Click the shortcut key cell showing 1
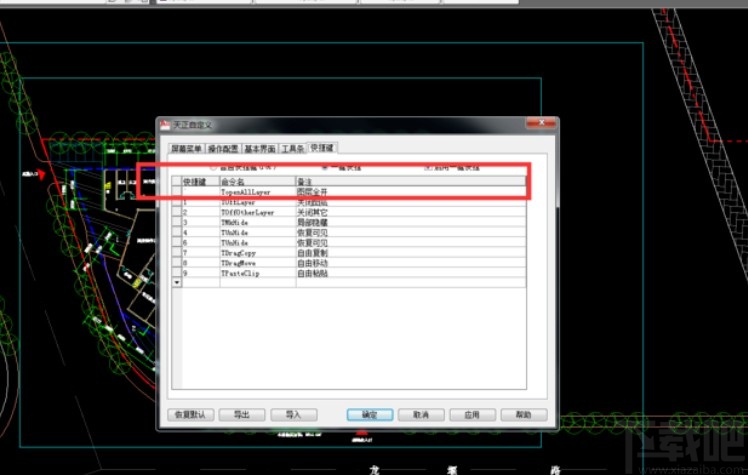This screenshot has height=475, width=748. coord(200,202)
